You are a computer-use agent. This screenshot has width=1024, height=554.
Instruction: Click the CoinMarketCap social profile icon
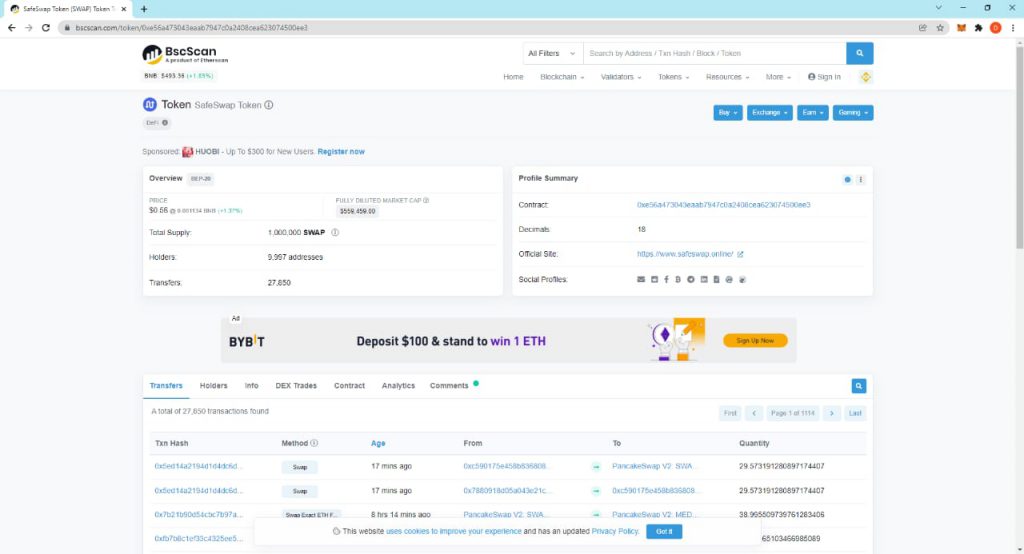pyautogui.click(x=729, y=280)
